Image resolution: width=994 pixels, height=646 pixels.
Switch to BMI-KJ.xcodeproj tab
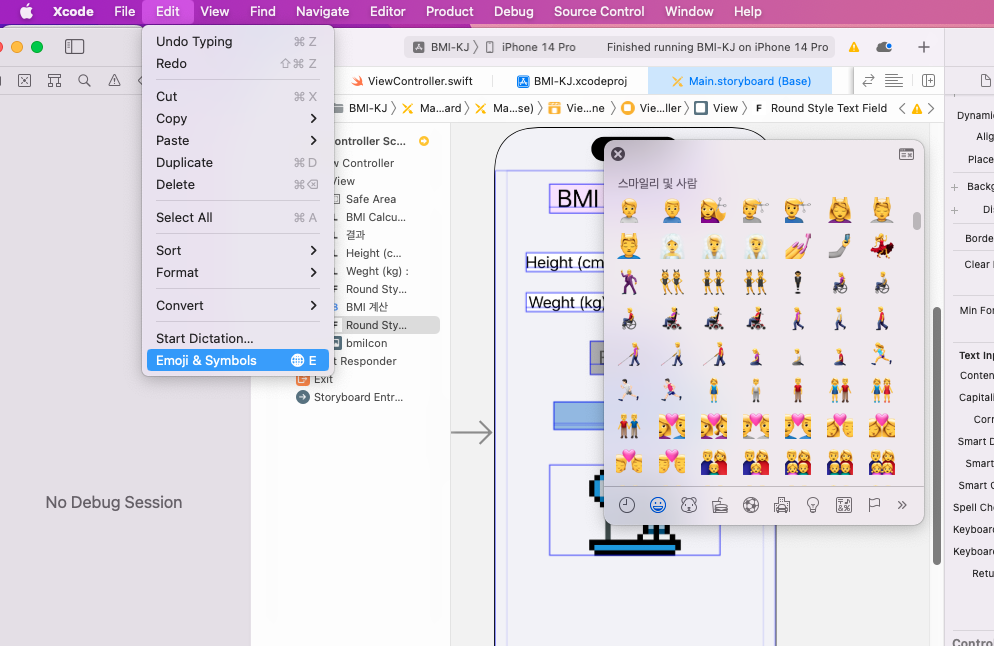[572, 81]
